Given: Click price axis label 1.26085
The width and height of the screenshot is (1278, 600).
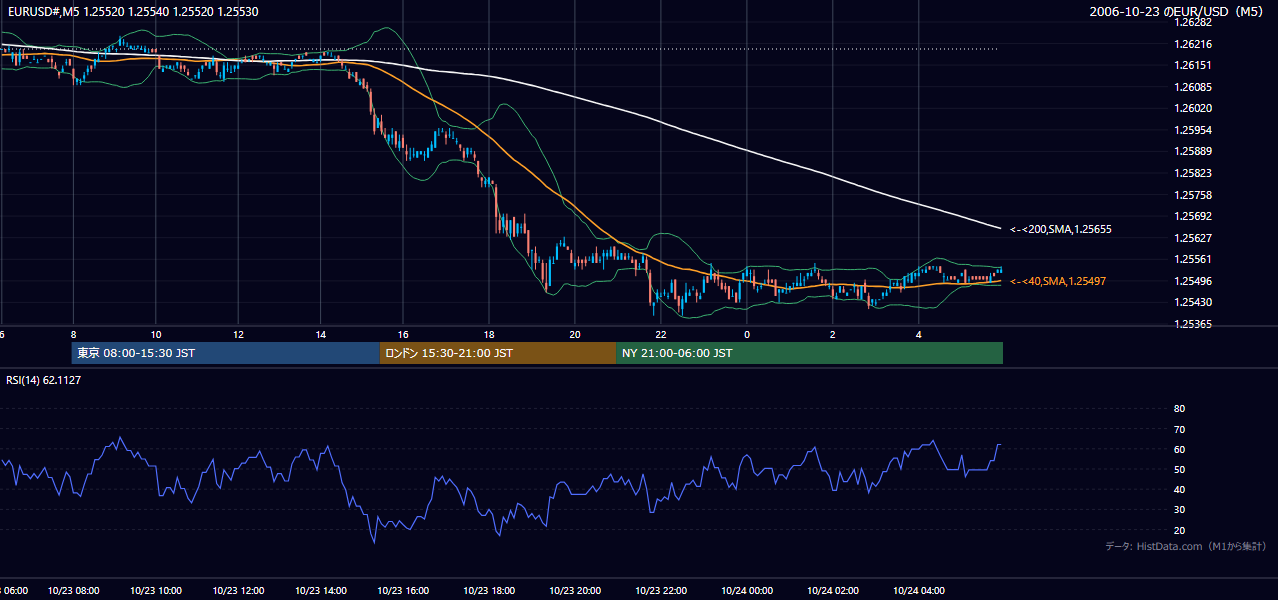Looking at the screenshot, I should coord(1192,87).
